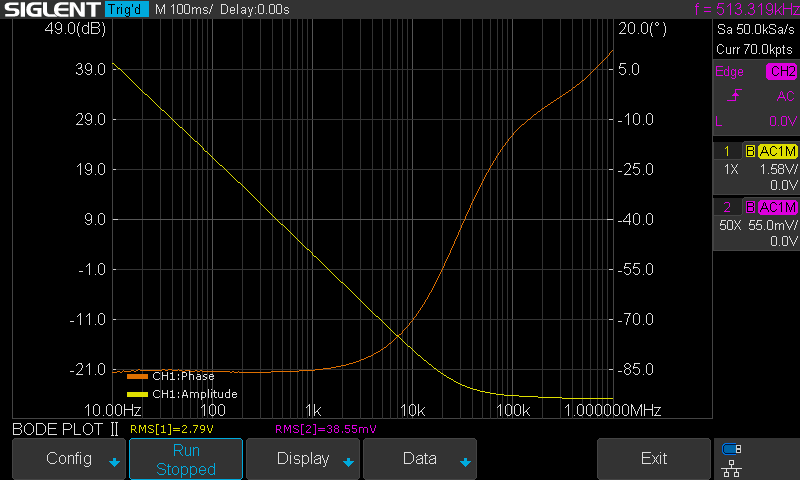Screen dimensions: 800x480
Task: Open the Data submenu
Action: point(419,459)
